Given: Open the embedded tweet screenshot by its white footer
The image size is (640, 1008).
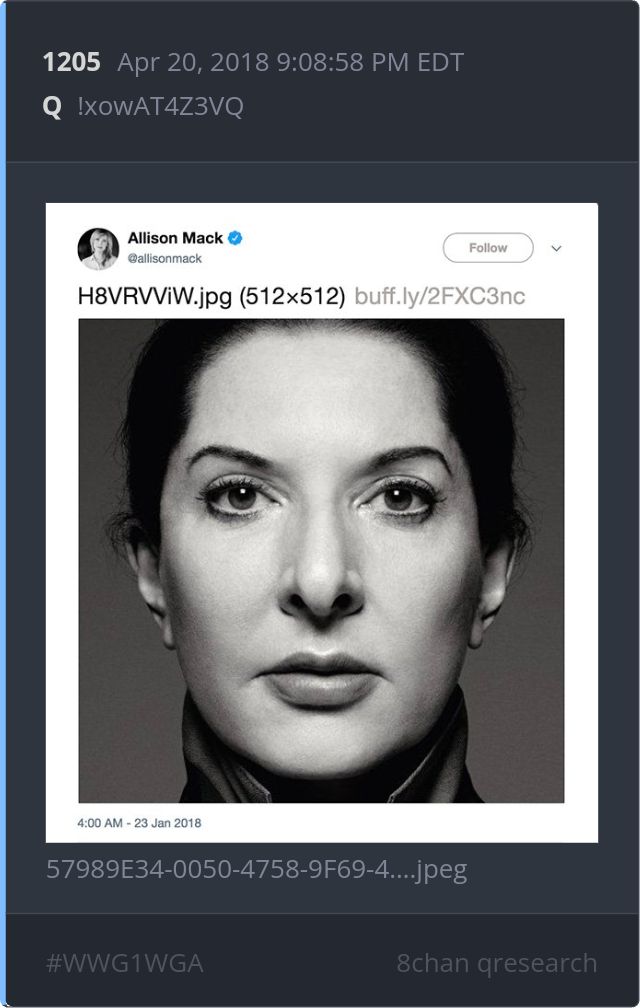Looking at the screenshot, I should pyautogui.click(x=321, y=823).
